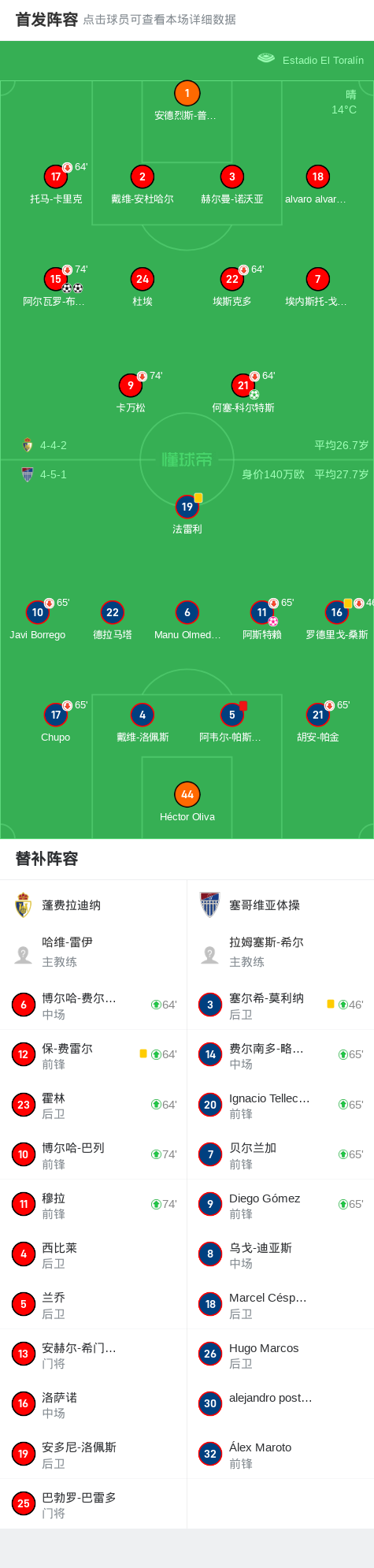Screen dimensions: 374x1568
Task: Tap 4-5-1 formation label with crest
Action: tap(44, 474)
